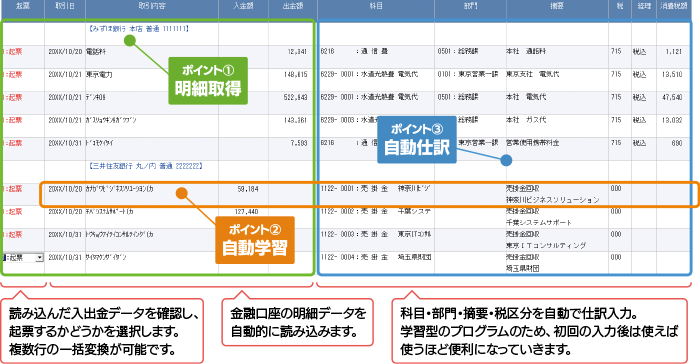Click the consumption tax value 1,121

(674, 52)
